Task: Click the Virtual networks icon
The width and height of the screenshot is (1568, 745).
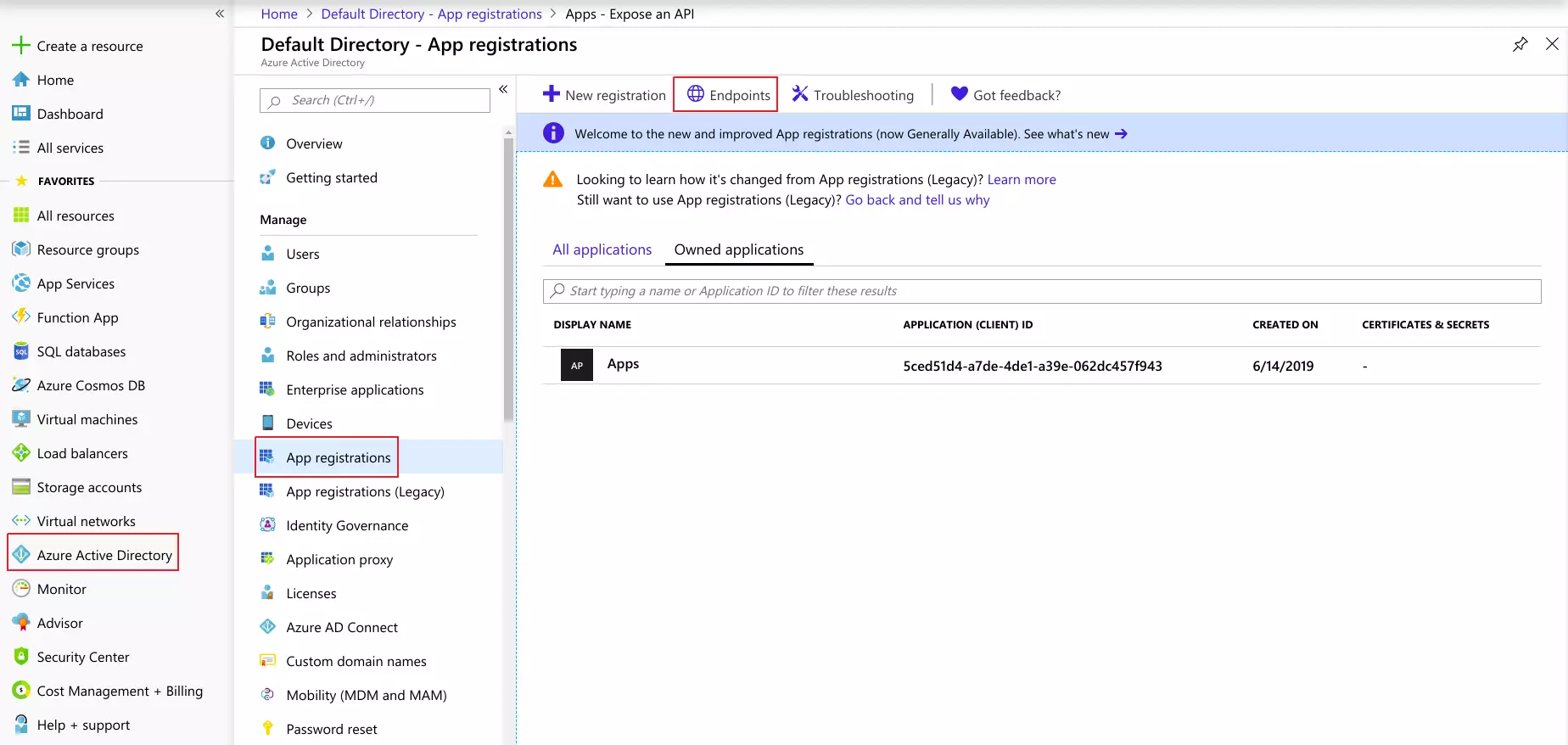Action: point(21,521)
